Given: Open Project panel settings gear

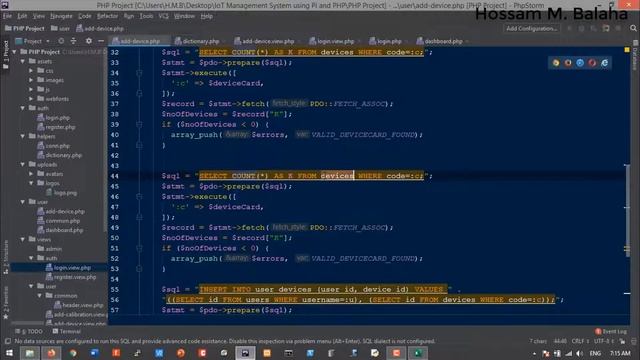Looking at the screenshot, I should click(89, 41).
